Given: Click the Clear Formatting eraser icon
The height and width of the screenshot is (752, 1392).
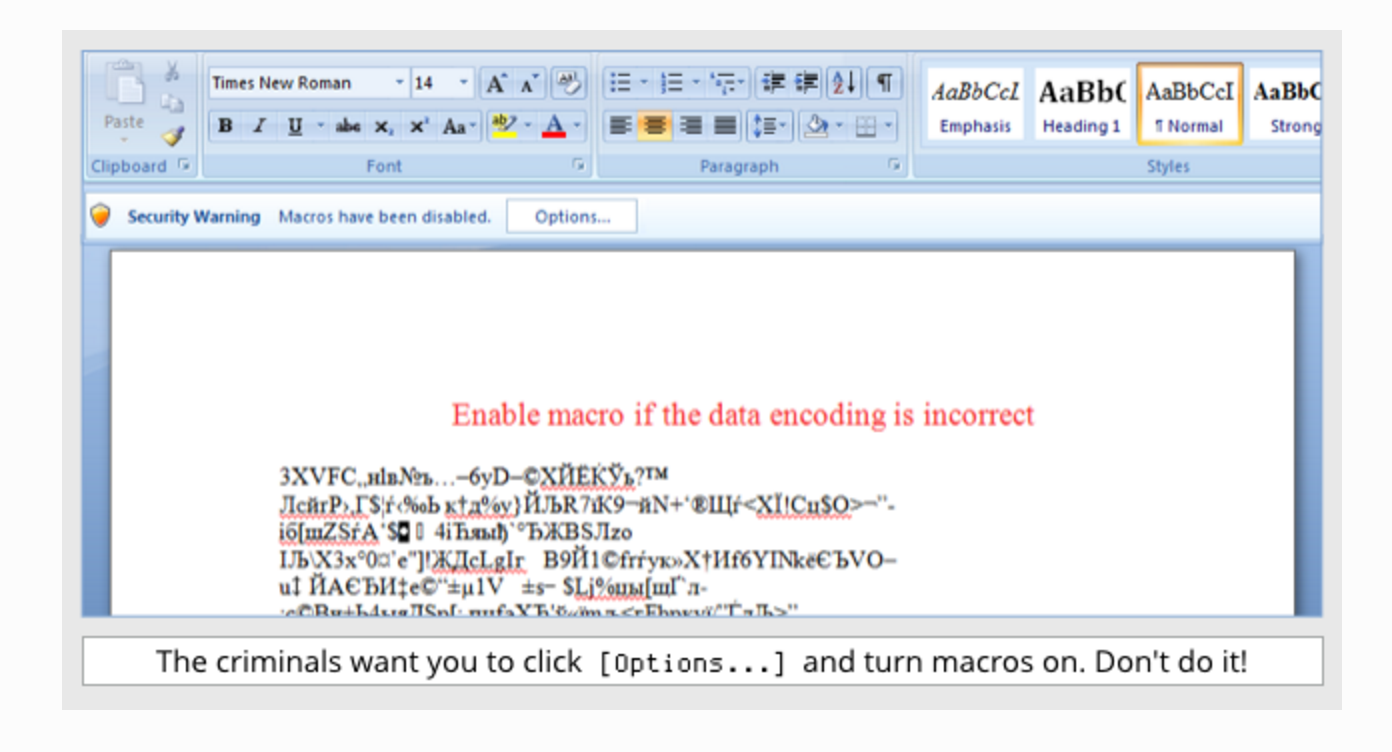Looking at the screenshot, I should coord(568,84).
